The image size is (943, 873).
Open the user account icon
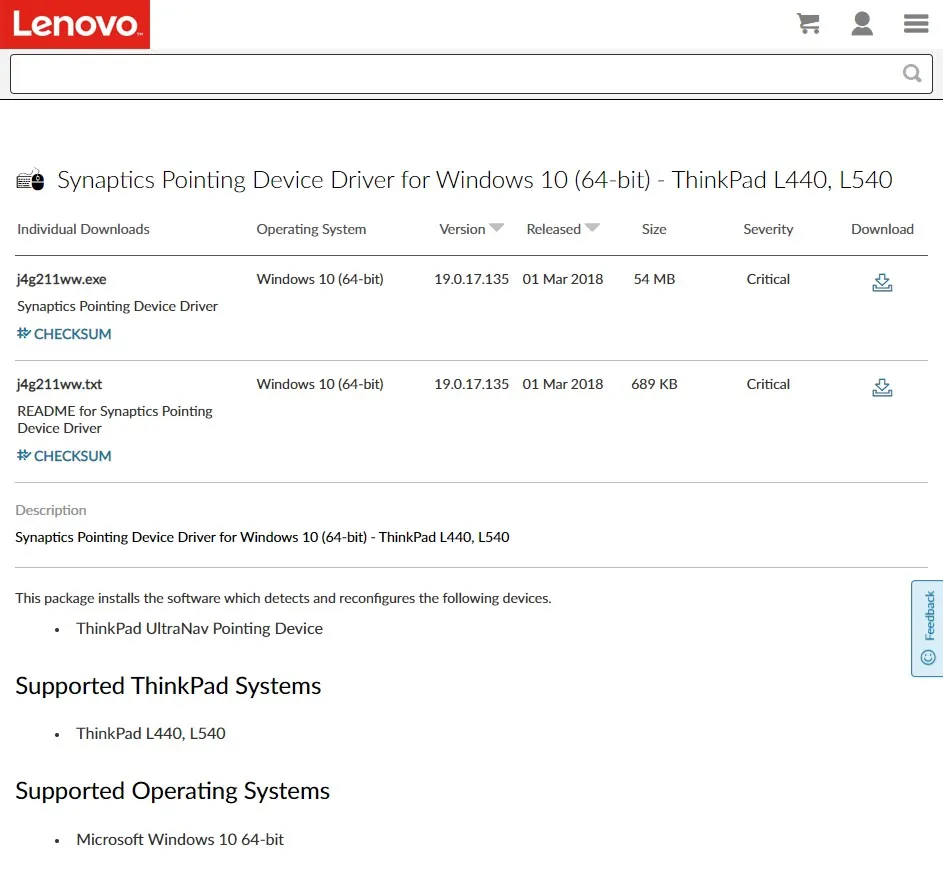[x=862, y=24]
